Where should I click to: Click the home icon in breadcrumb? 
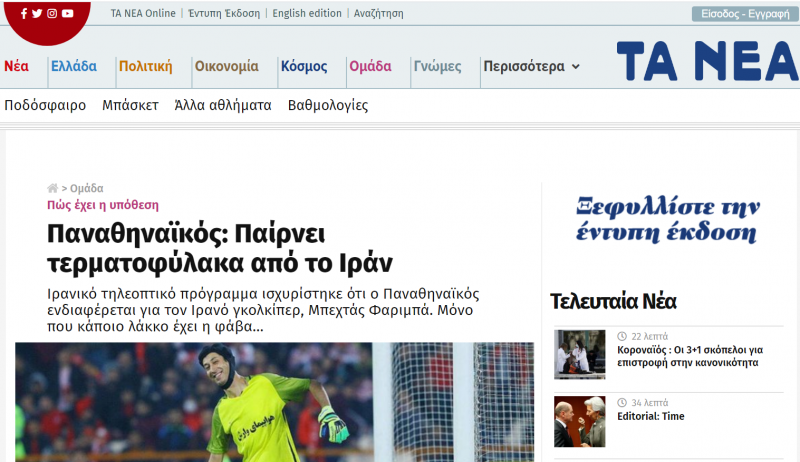point(52,188)
